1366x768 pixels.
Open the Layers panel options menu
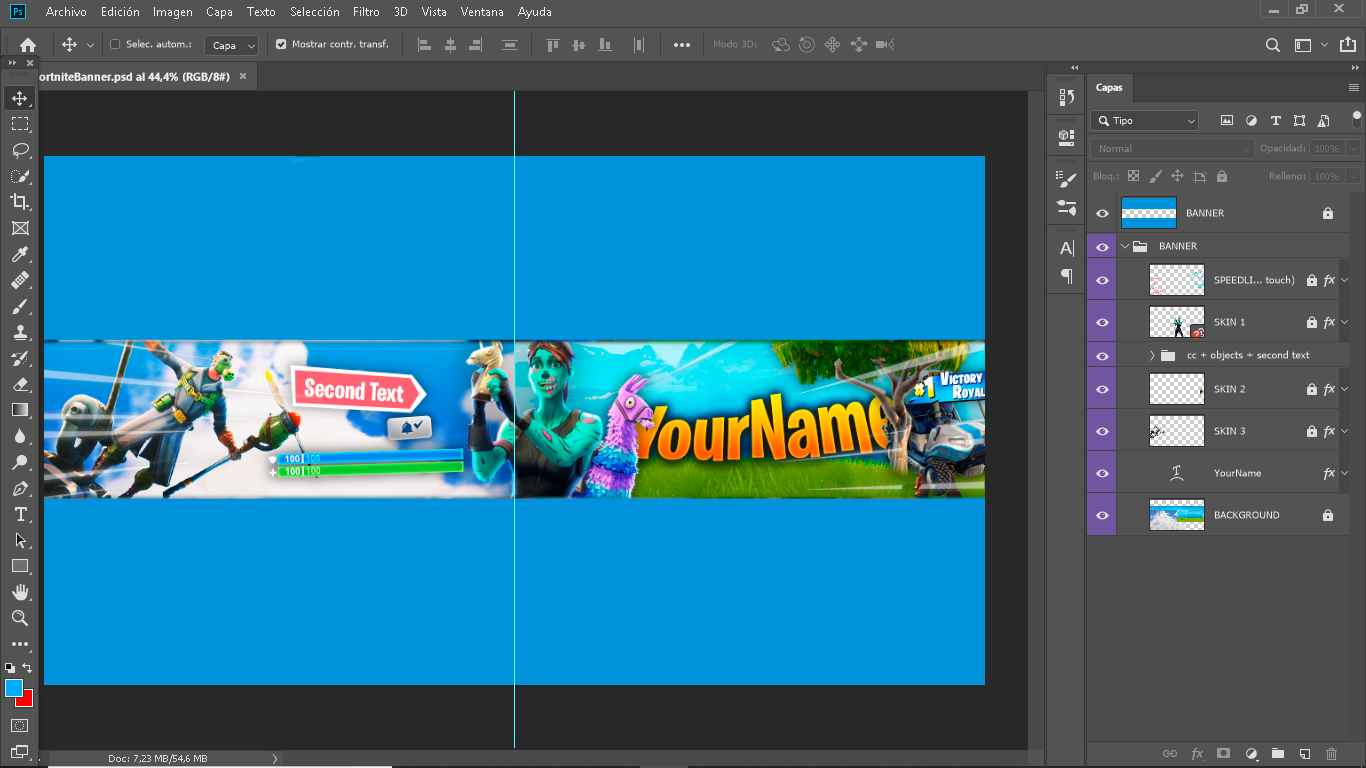coord(1354,88)
